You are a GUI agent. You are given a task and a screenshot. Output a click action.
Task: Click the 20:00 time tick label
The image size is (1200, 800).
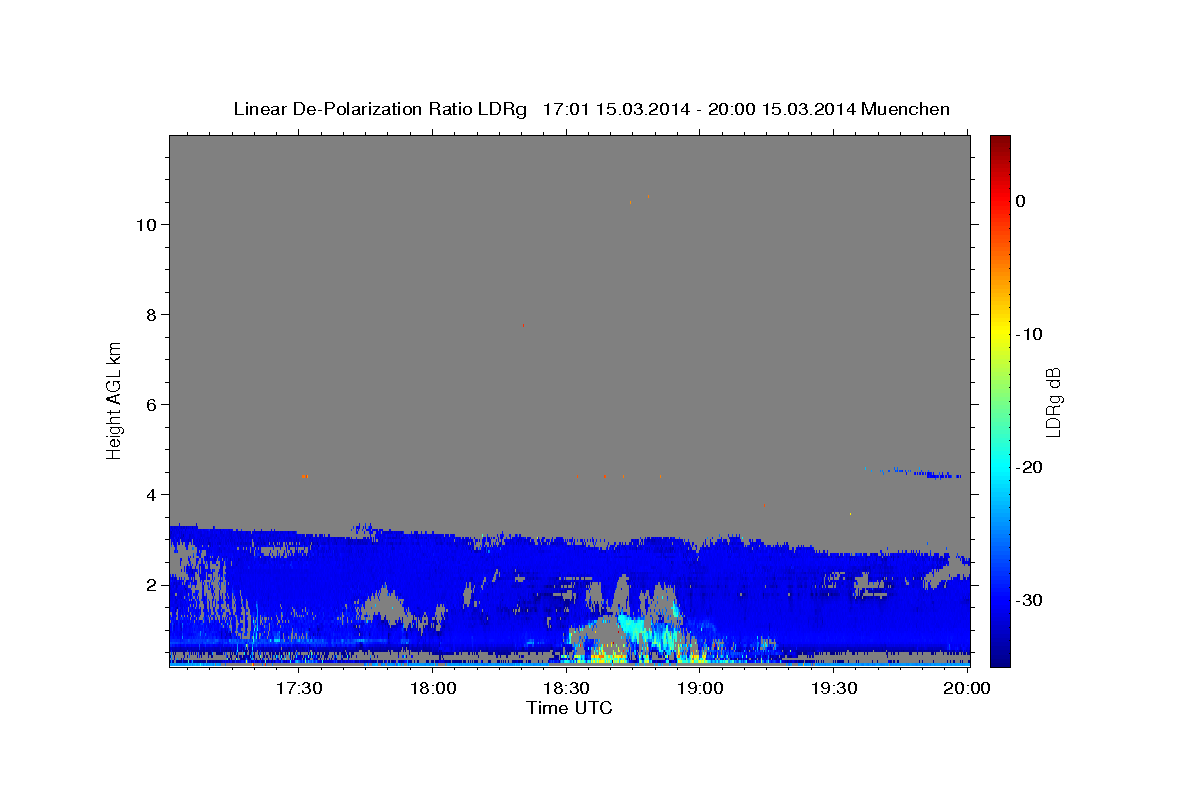(x=967, y=689)
